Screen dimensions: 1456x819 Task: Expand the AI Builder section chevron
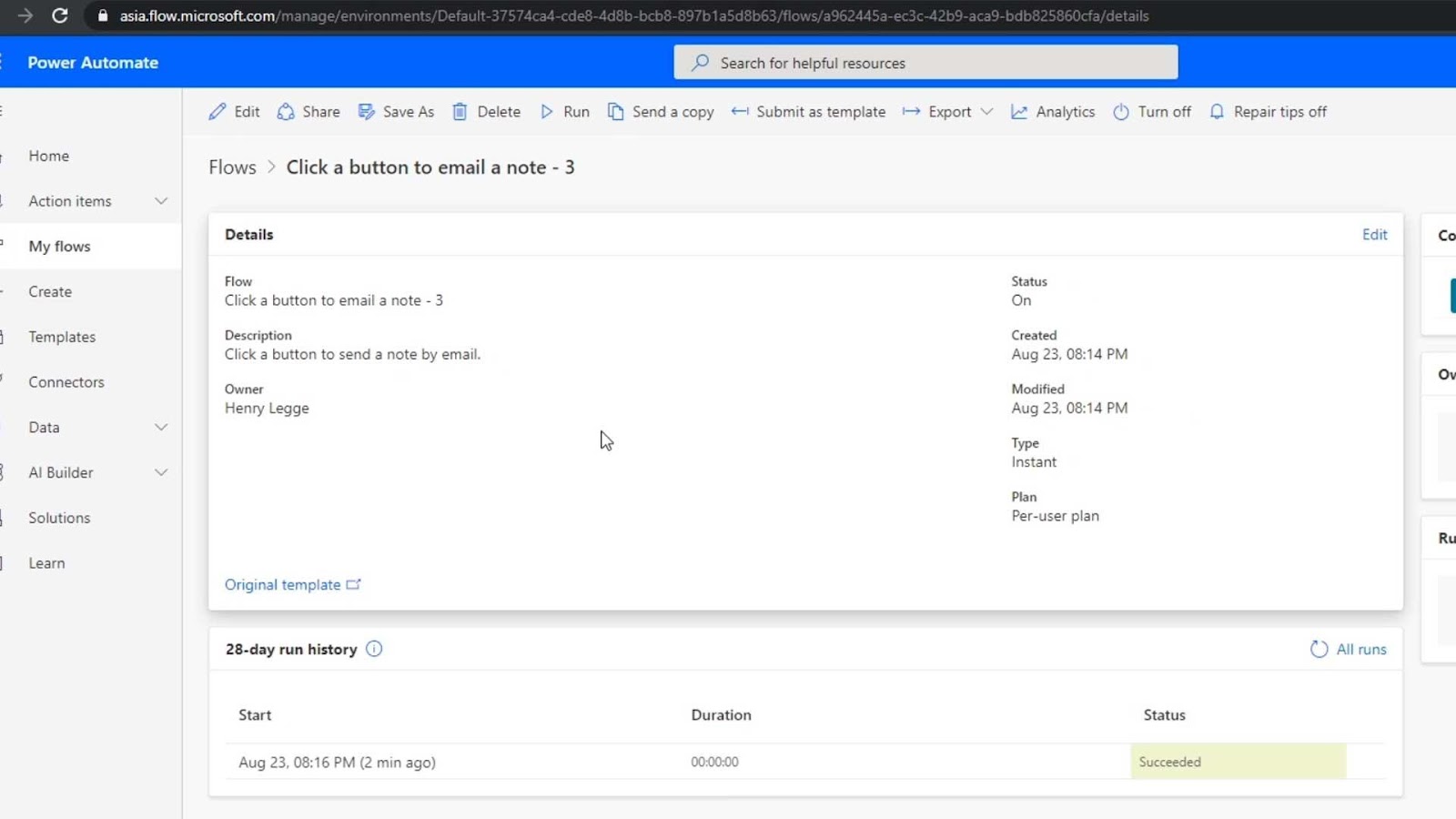[161, 472]
